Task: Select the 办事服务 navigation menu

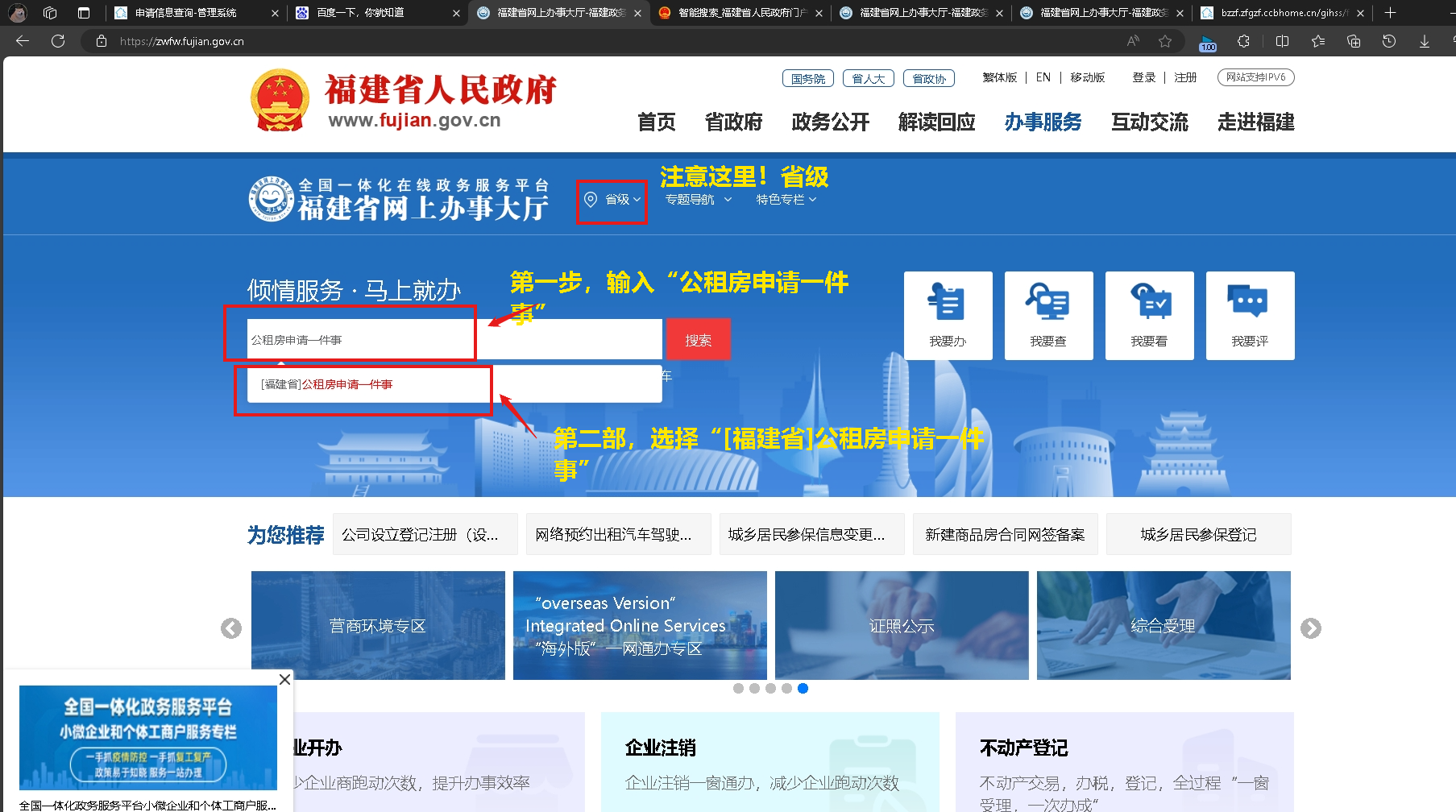Action: click(x=1042, y=122)
